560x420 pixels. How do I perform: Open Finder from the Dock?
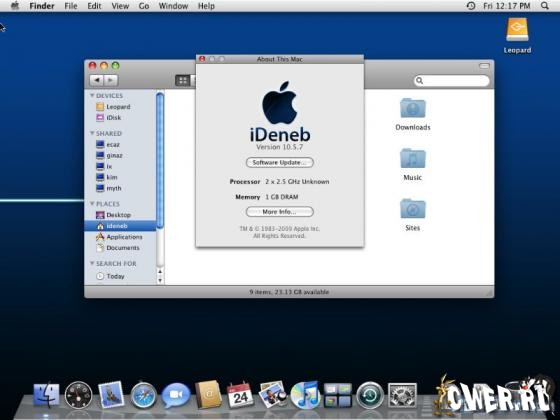pyautogui.click(x=46, y=395)
